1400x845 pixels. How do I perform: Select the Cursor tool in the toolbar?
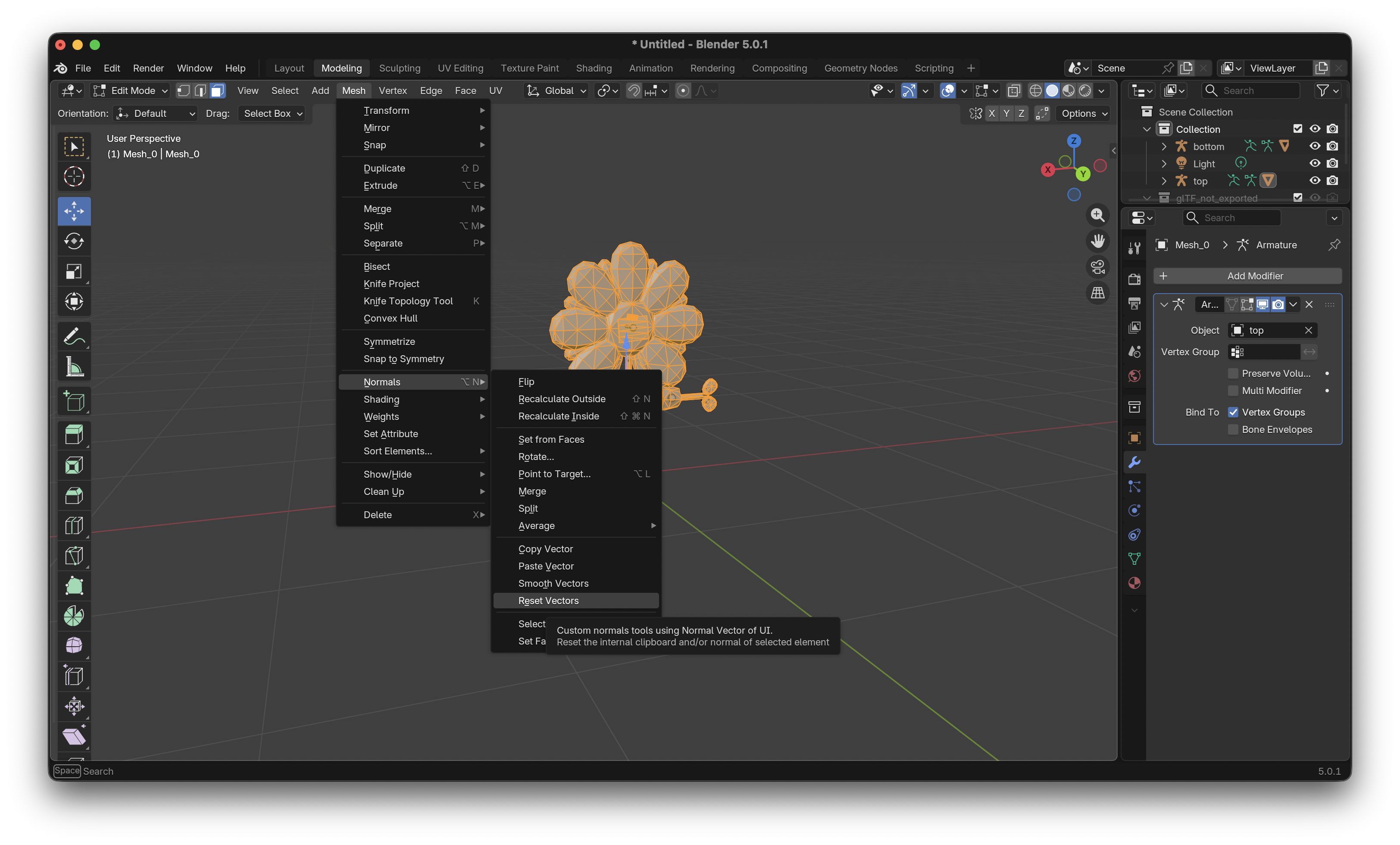coord(74,177)
